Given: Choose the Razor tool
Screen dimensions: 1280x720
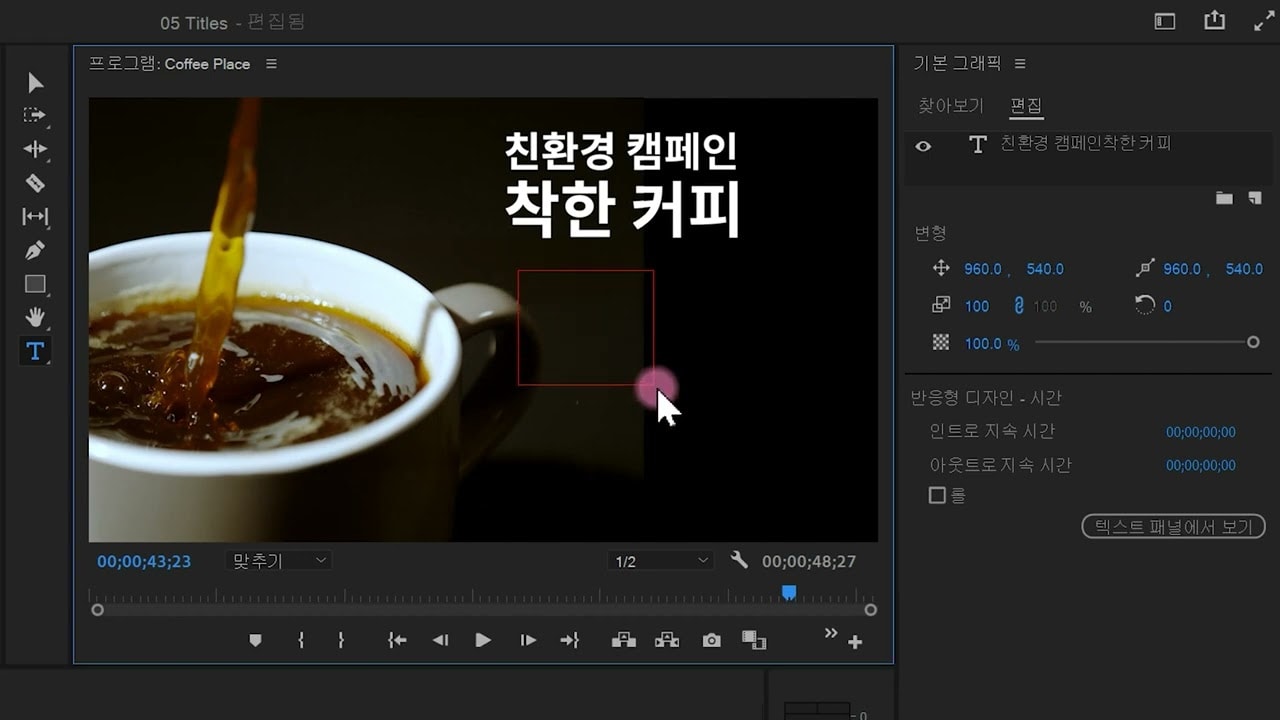Looking at the screenshot, I should (x=34, y=183).
